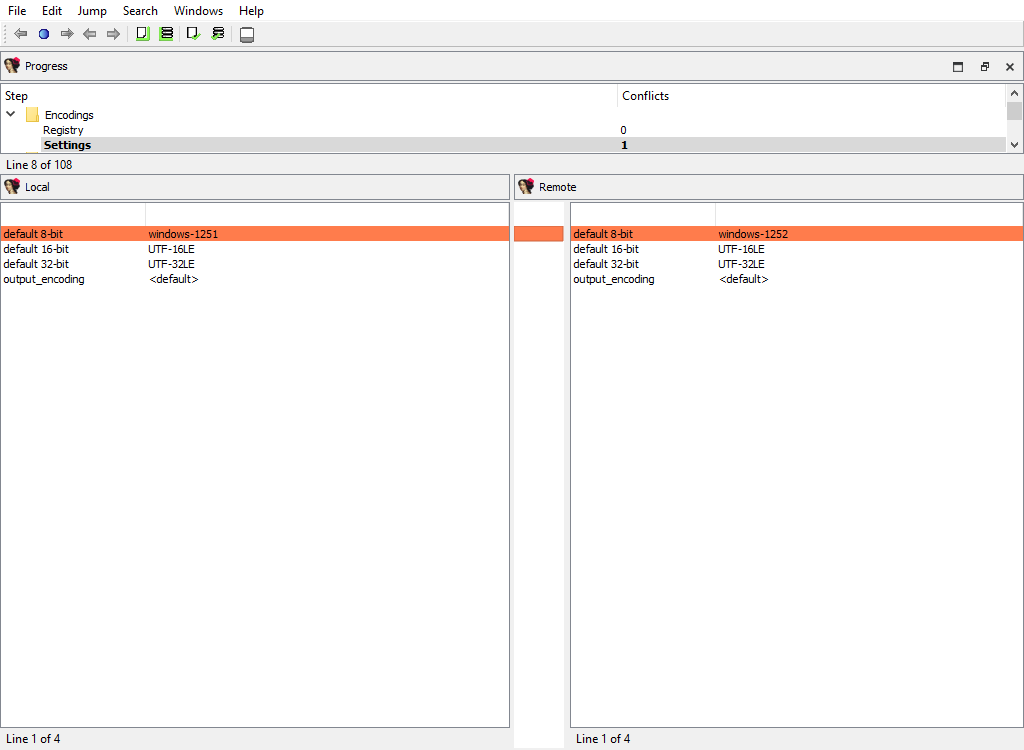Click the down arrow of the Step list scrollbar
This screenshot has height=750, width=1024.
click(1015, 145)
